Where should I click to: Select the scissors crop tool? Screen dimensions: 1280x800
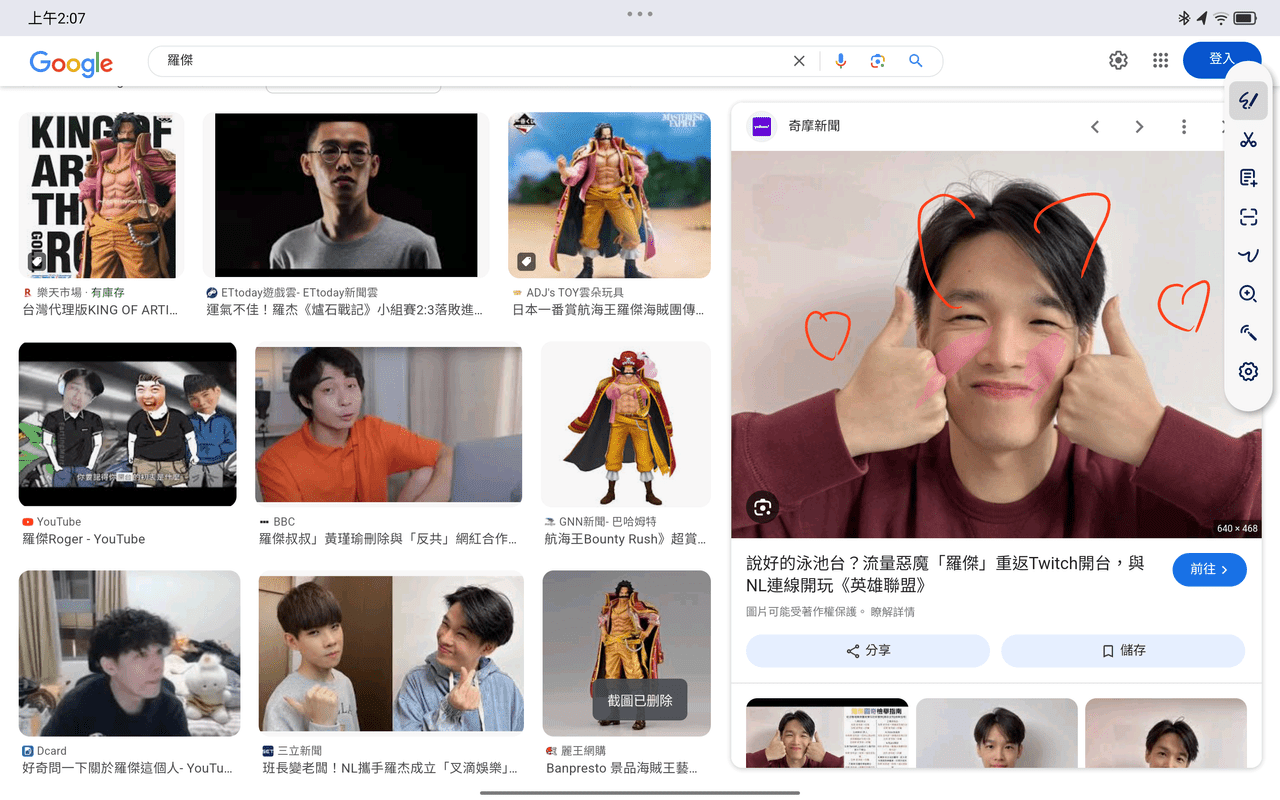click(x=1248, y=140)
